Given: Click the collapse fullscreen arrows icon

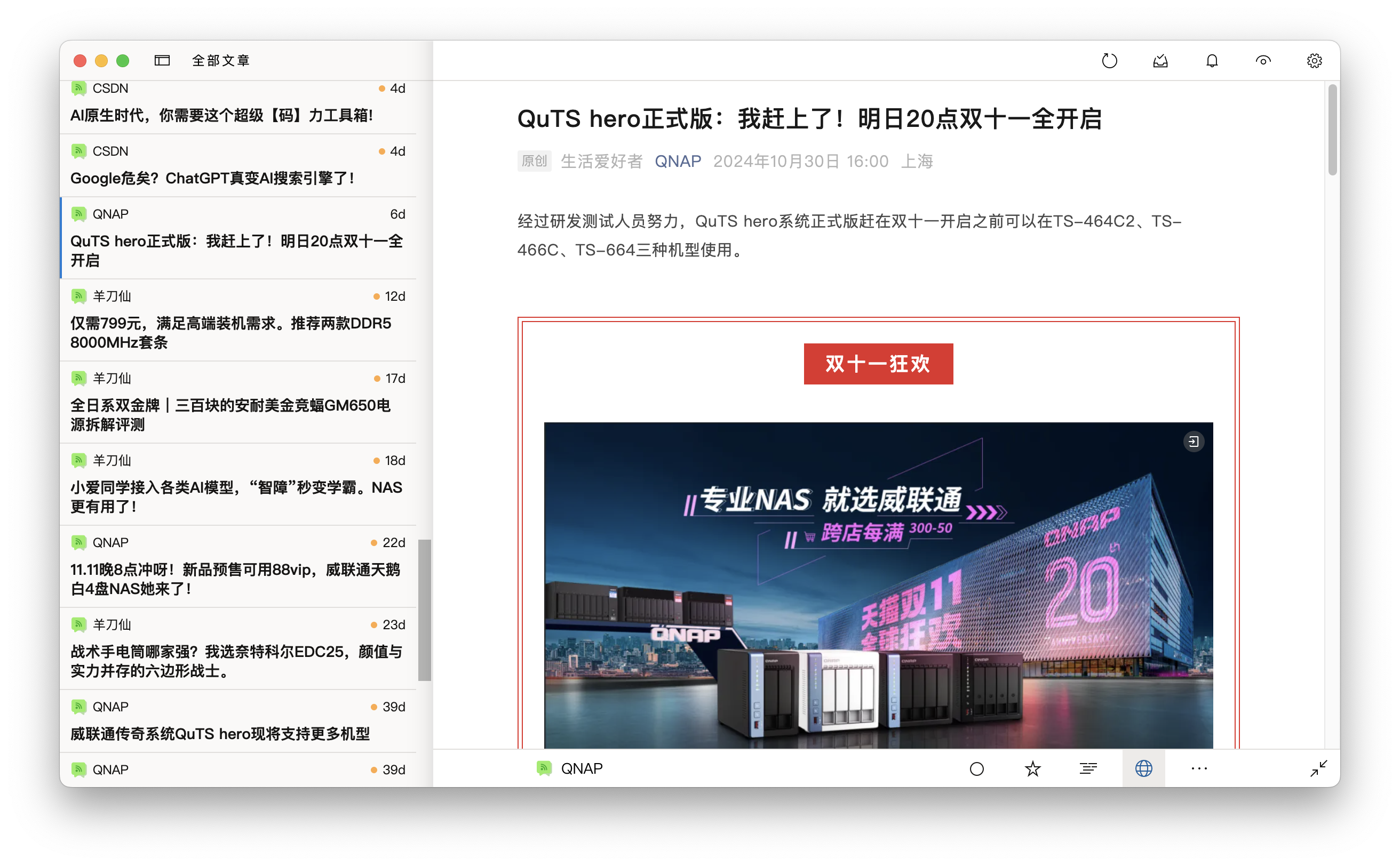Looking at the screenshot, I should 1318,768.
